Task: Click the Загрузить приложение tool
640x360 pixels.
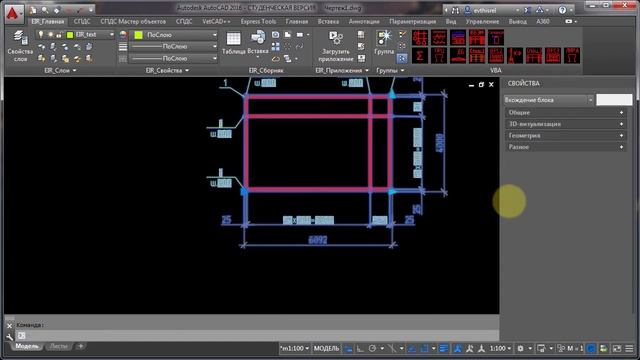Action: (336, 47)
